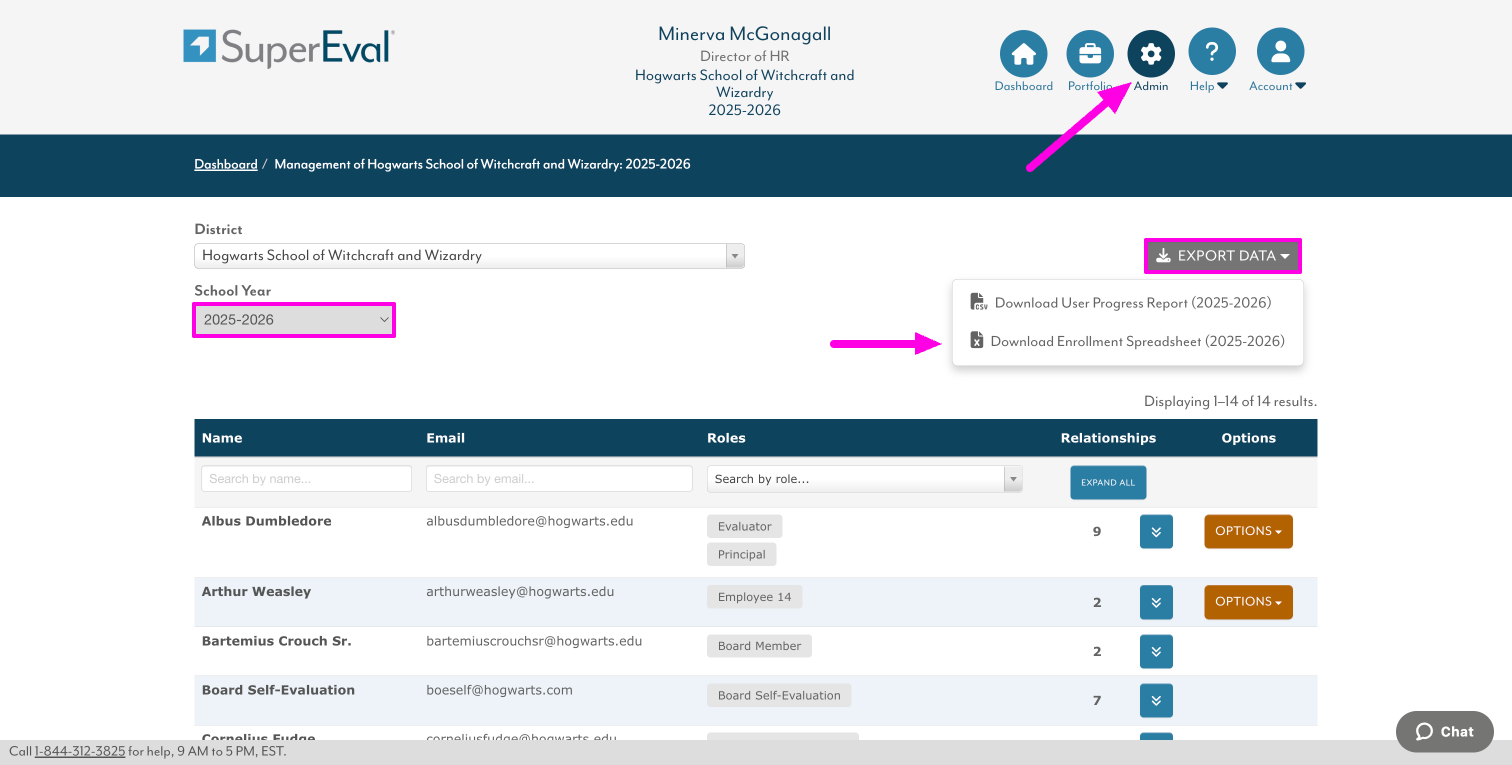
Task: Open Options for Albus Dumbledore
Action: tap(1248, 531)
